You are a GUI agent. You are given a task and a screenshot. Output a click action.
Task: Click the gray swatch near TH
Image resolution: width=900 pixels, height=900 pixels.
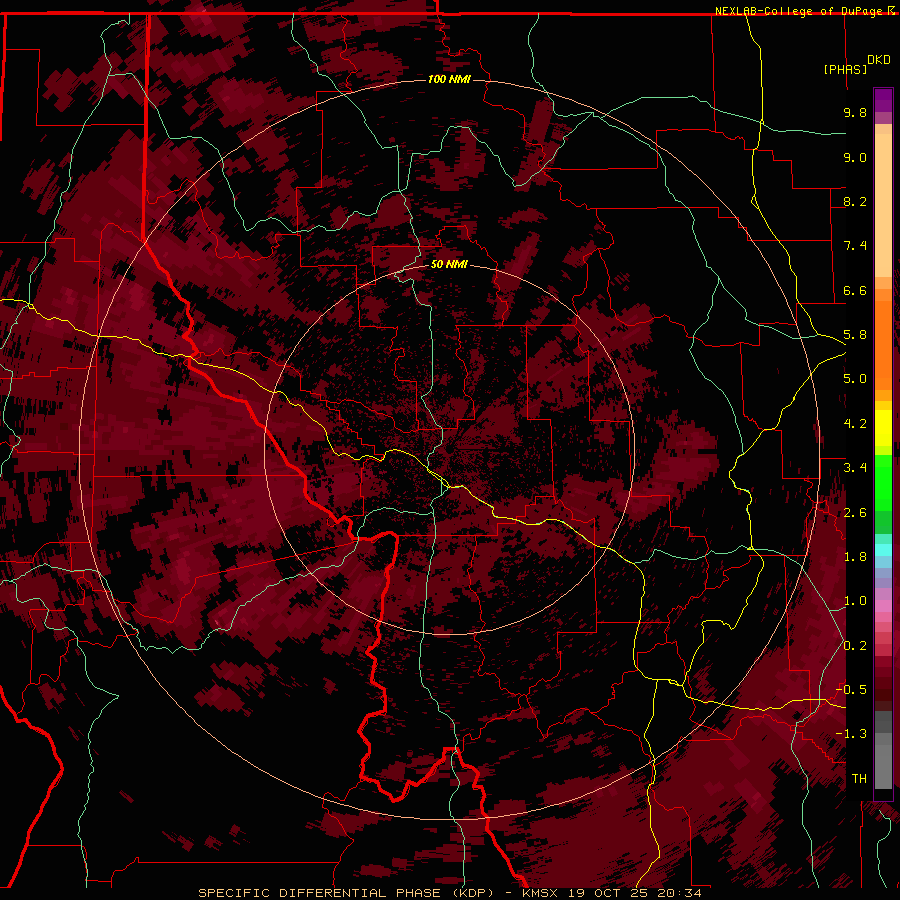(x=883, y=769)
